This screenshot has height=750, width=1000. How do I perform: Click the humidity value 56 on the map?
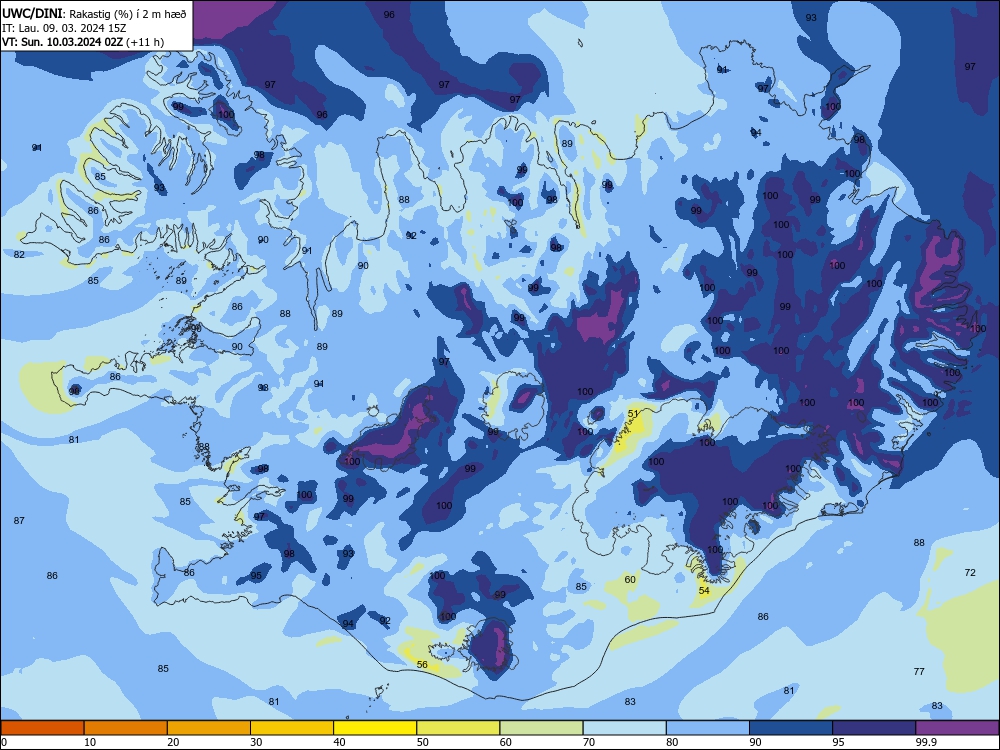422,665
